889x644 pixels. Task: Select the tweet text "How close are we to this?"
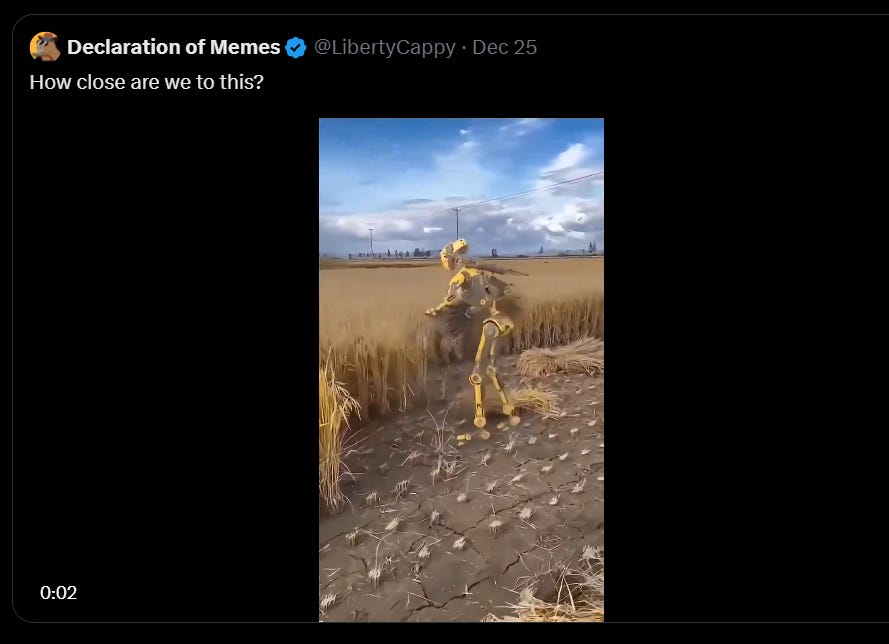pos(147,82)
